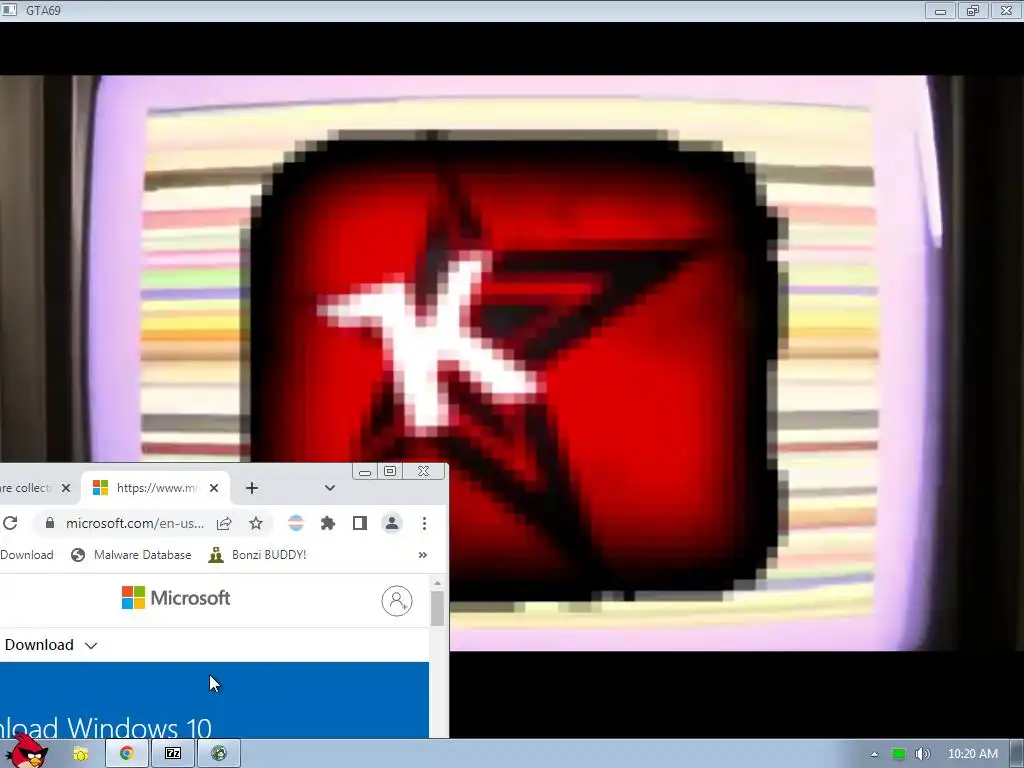Click the page's vertical scrollbar thumb
This screenshot has height=768, width=1024.
pyautogui.click(x=437, y=608)
